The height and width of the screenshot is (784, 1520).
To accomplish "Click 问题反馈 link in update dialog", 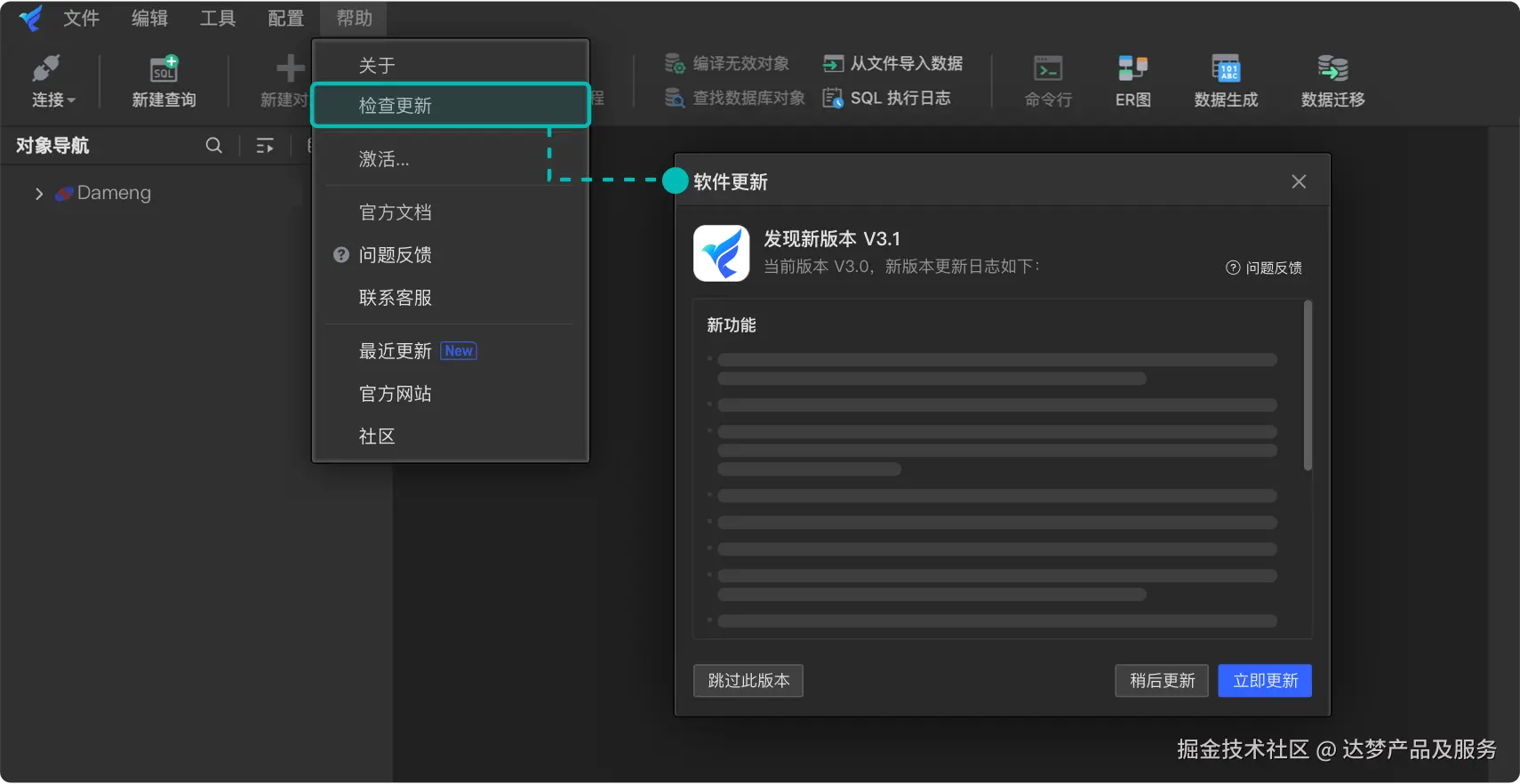I will click(x=1264, y=268).
